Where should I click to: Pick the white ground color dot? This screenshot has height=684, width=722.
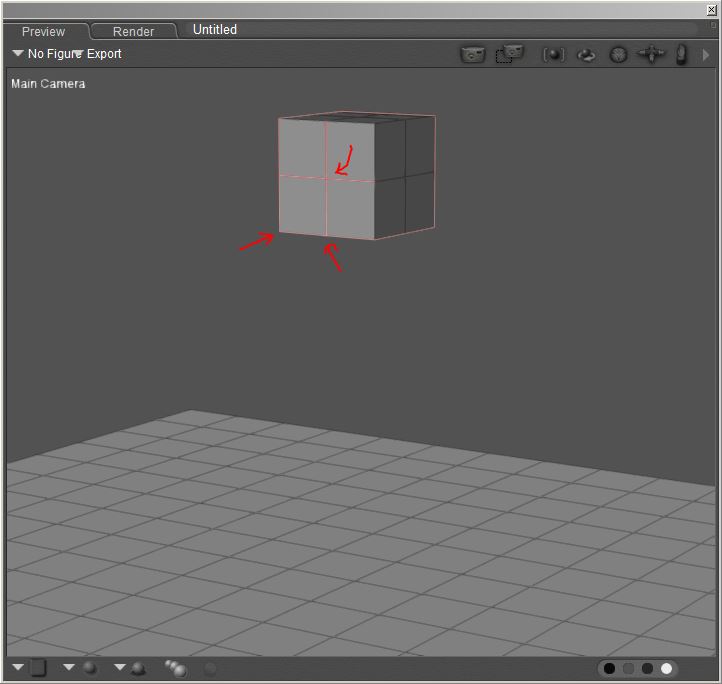coord(666,668)
